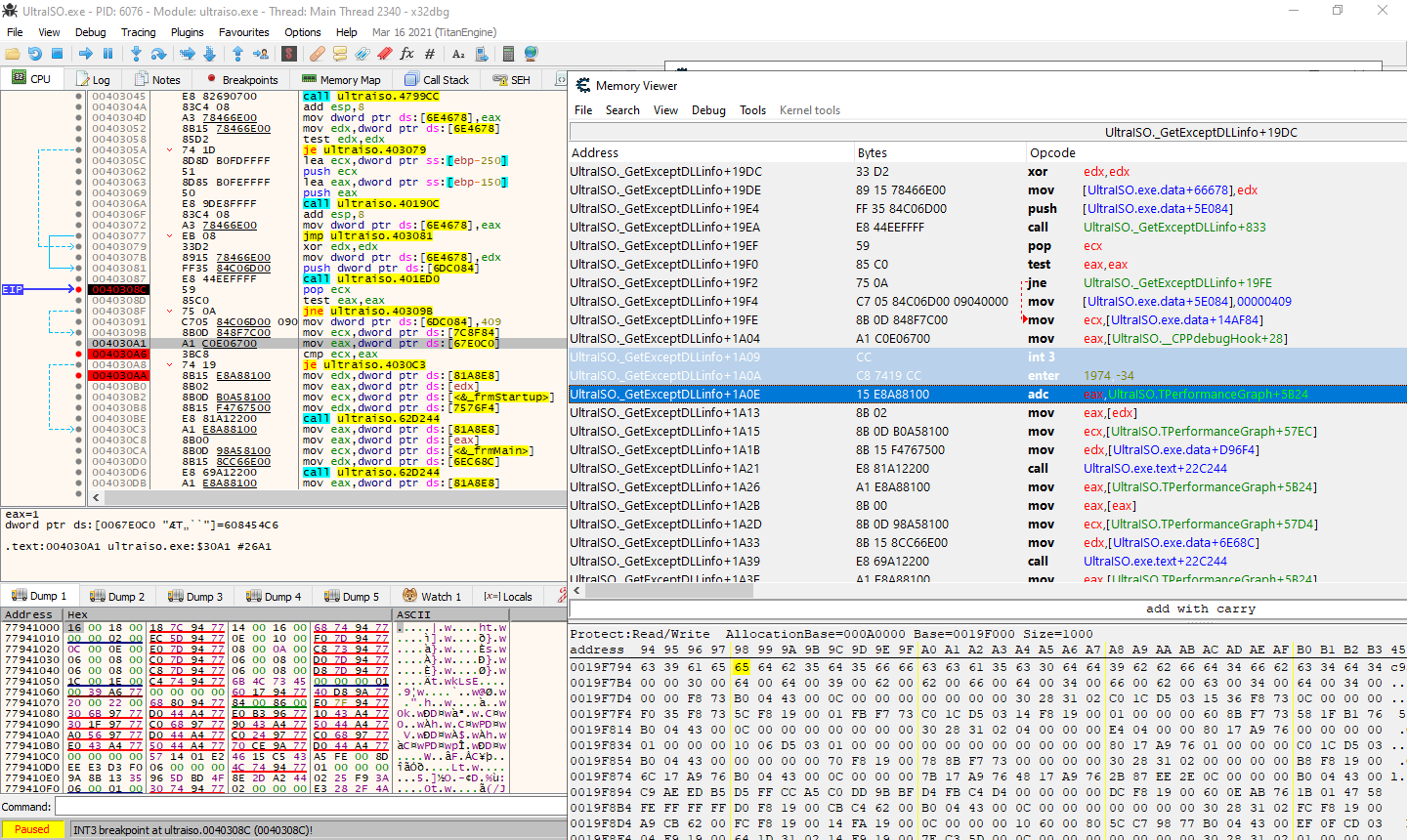1407x840 pixels.
Task: Run the program with the arrow icon
Action: pyautogui.click(x=86, y=54)
